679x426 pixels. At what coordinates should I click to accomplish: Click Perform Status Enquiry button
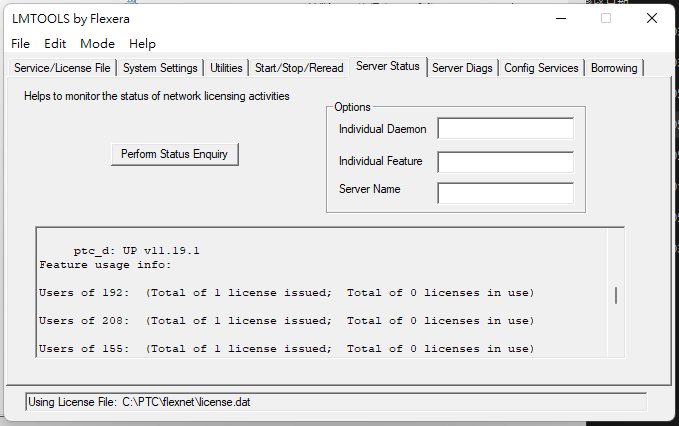click(175, 154)
